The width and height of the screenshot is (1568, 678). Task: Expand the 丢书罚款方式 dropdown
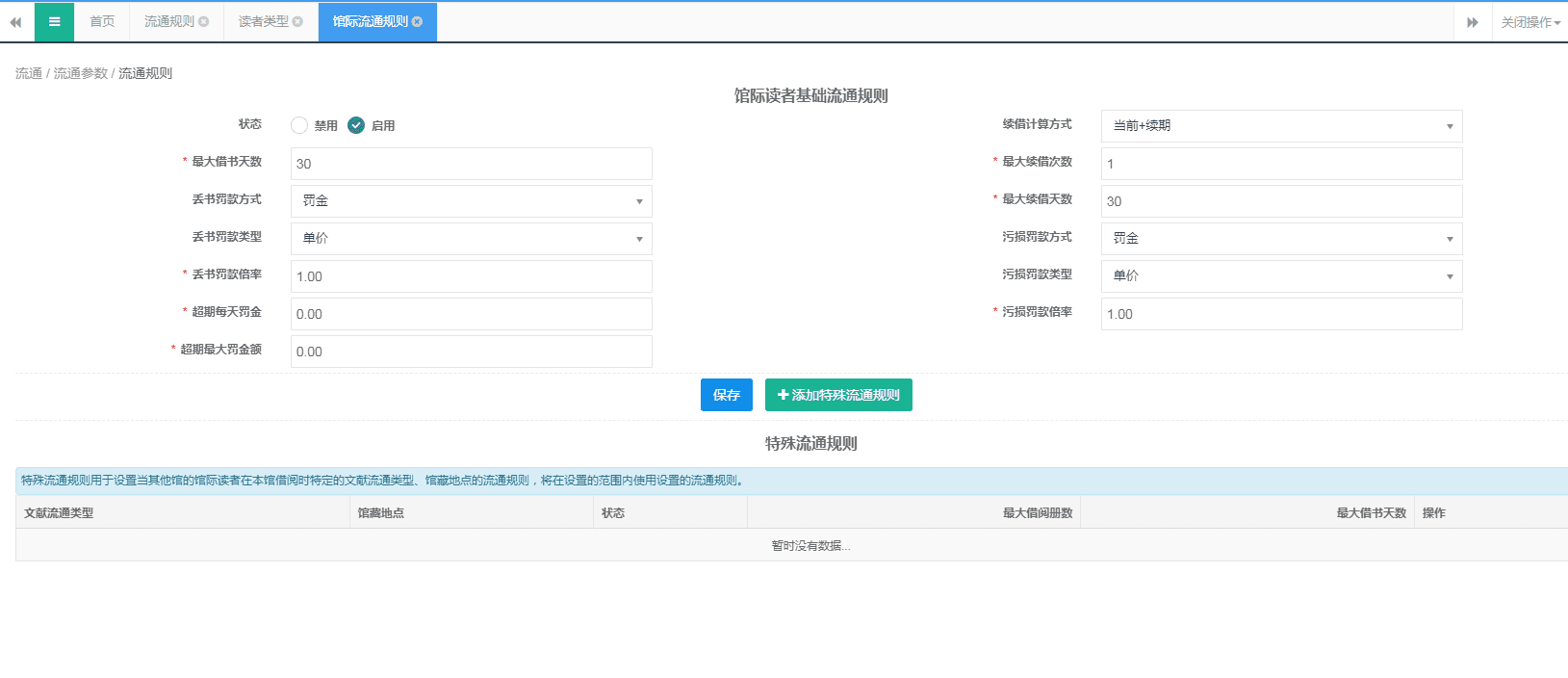(x=471, y=201)
